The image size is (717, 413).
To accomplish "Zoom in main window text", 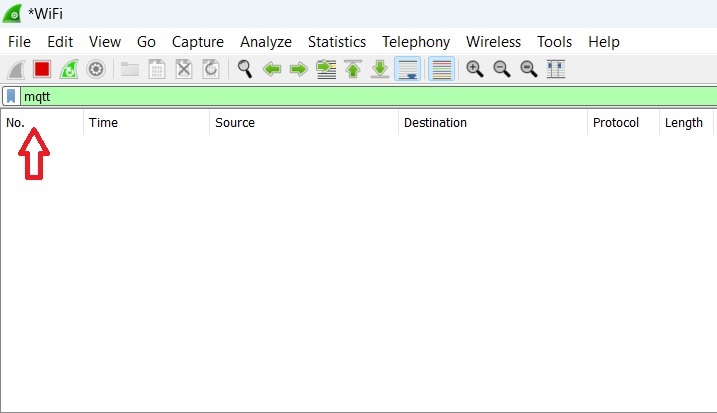I will point(475,70).
